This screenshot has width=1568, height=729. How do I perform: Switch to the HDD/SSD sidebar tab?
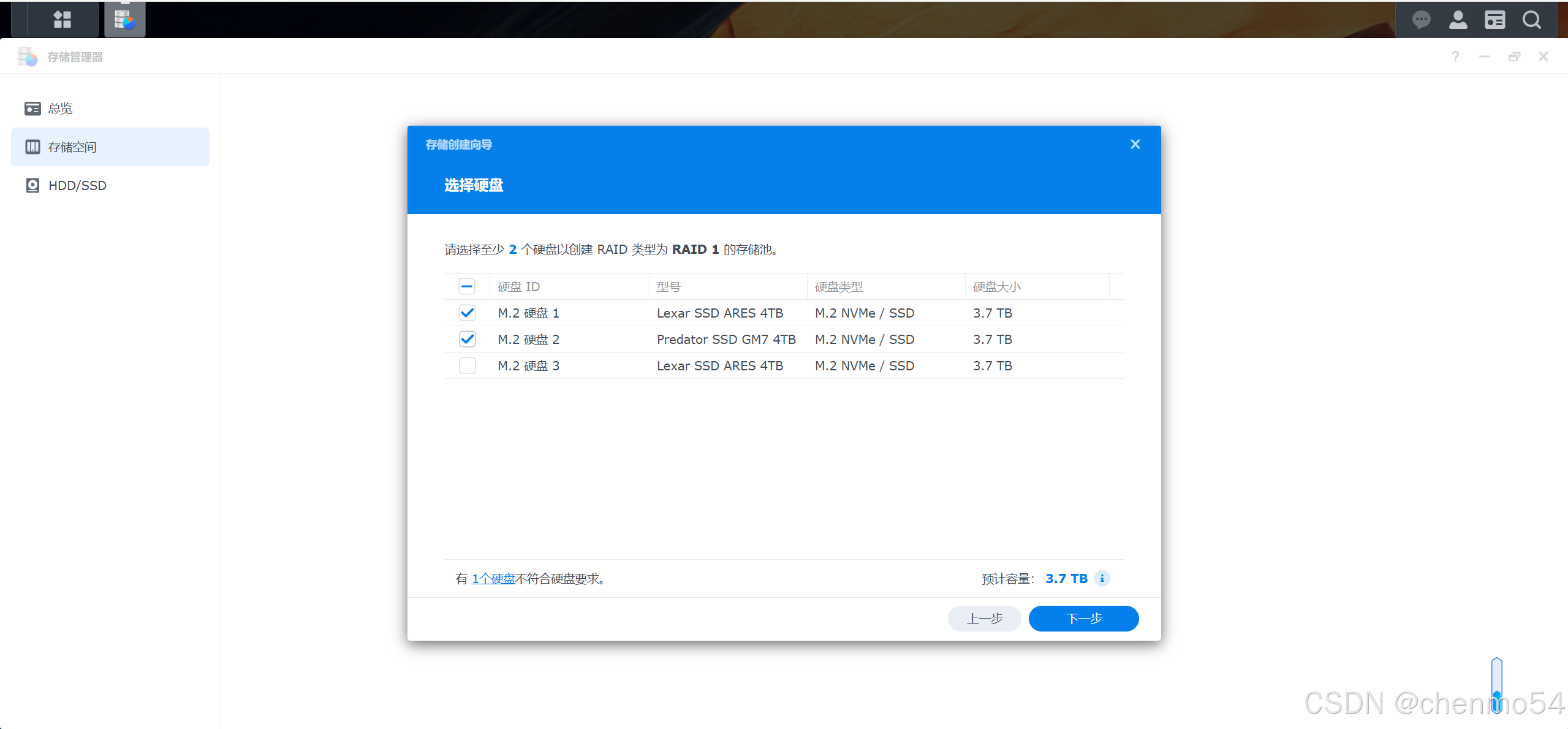click(77, 185)
